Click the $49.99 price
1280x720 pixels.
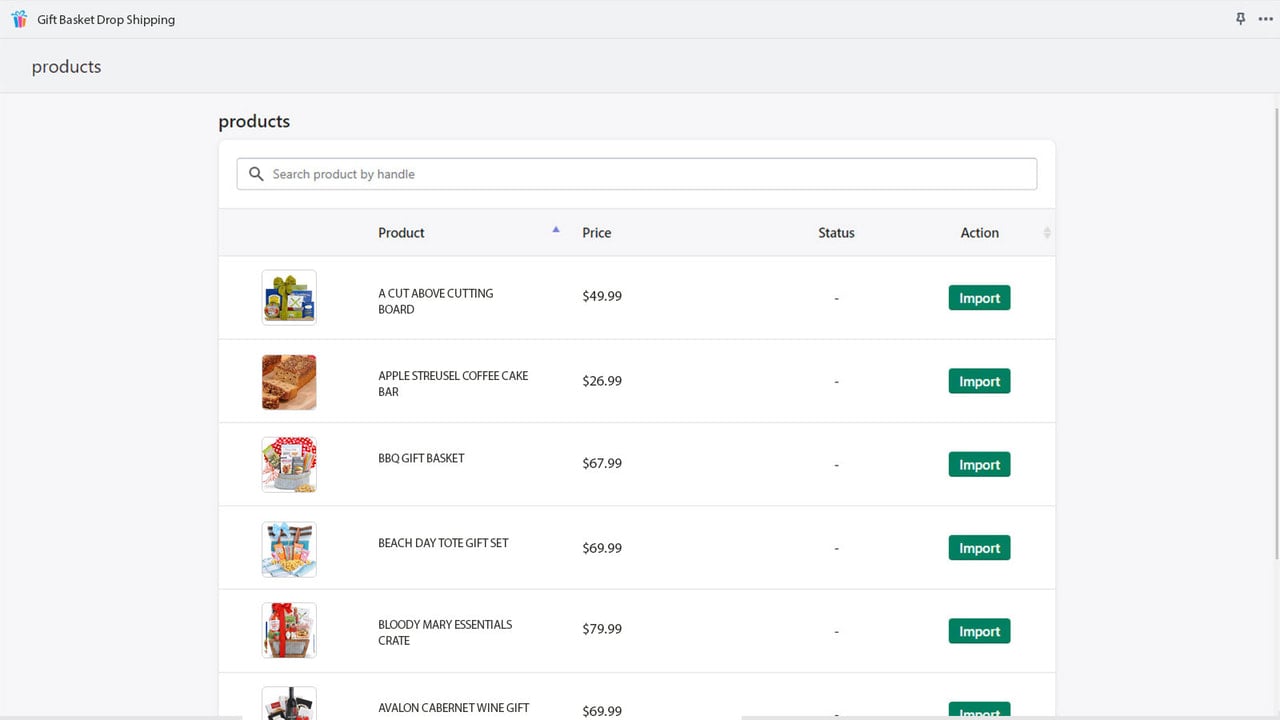point(602,297)
